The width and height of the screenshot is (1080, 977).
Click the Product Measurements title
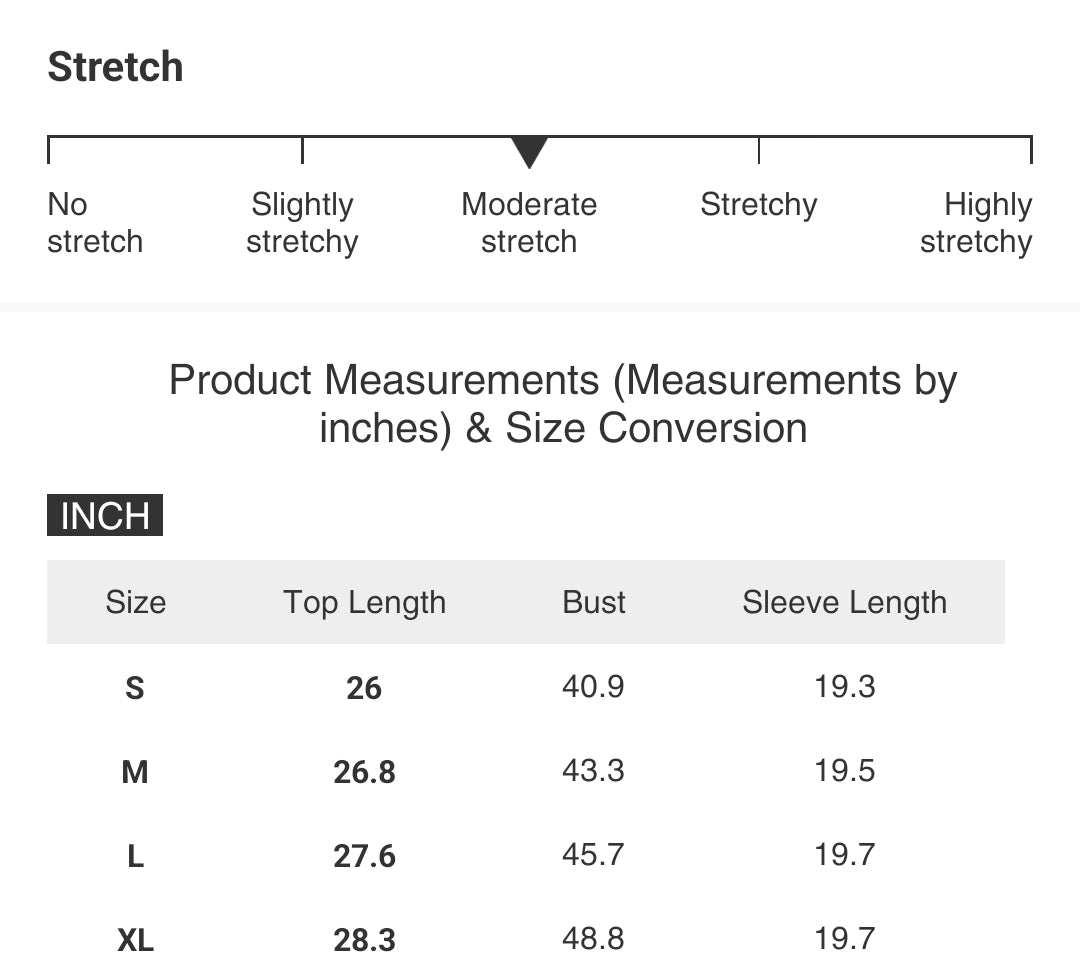(563, 404)
